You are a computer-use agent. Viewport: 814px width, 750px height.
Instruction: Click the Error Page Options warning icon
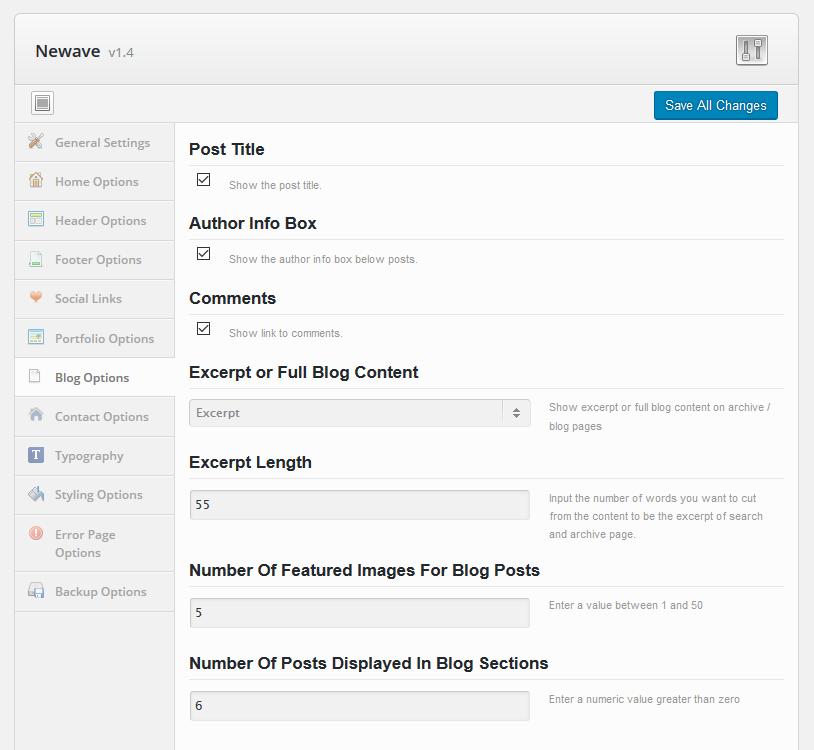(36, 533)
